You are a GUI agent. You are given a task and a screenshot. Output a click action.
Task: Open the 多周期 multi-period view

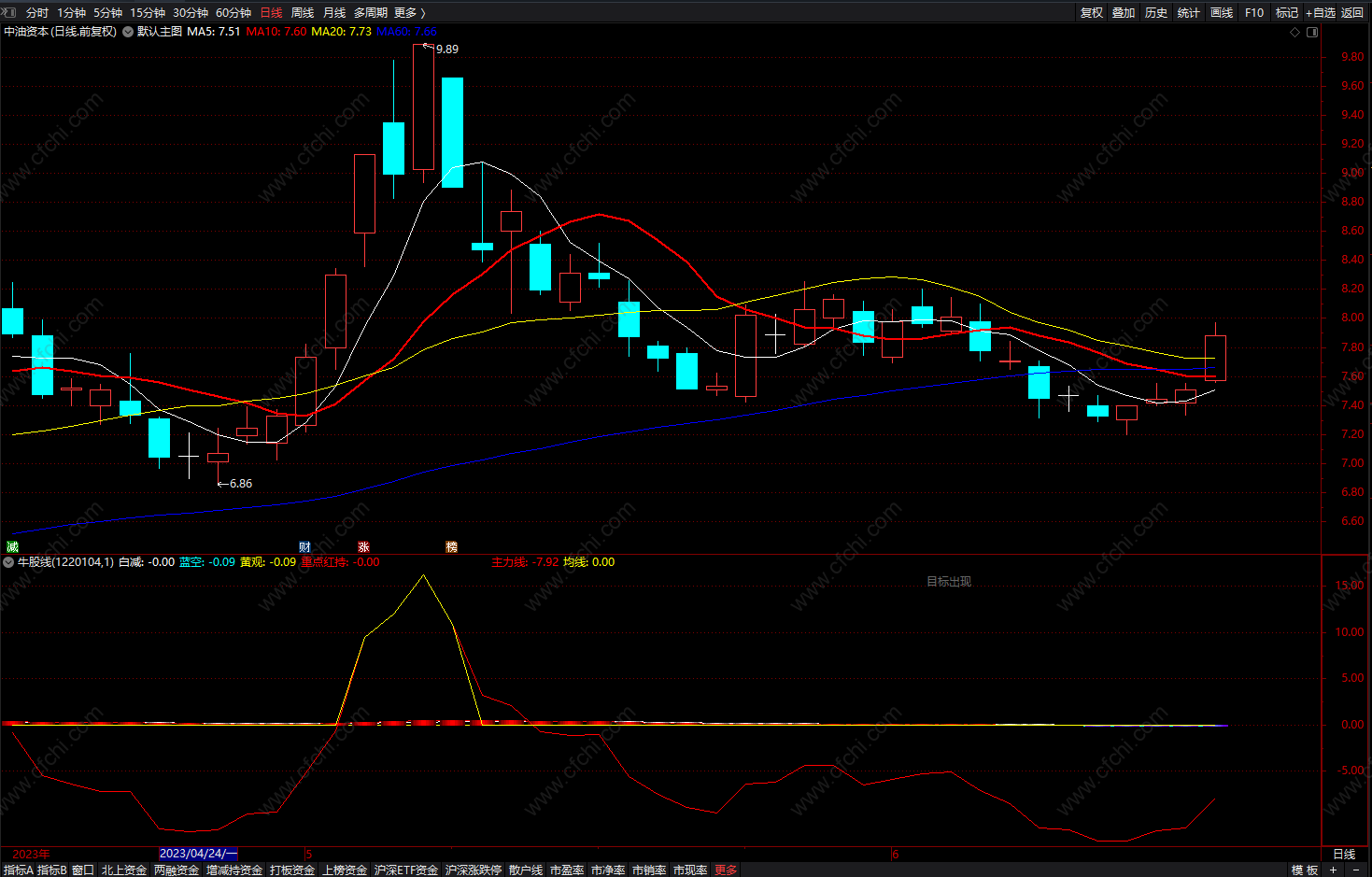tap(370, 12)
